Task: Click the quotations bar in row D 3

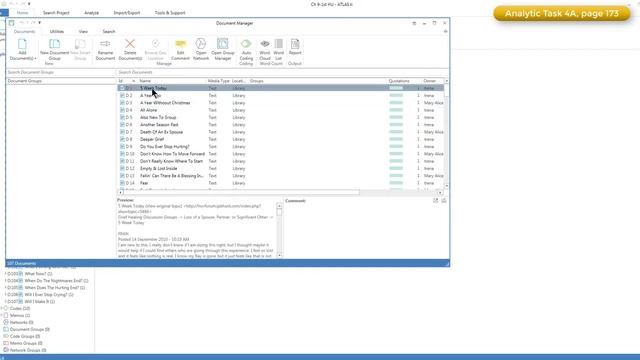Action: [x=396, y=103]
